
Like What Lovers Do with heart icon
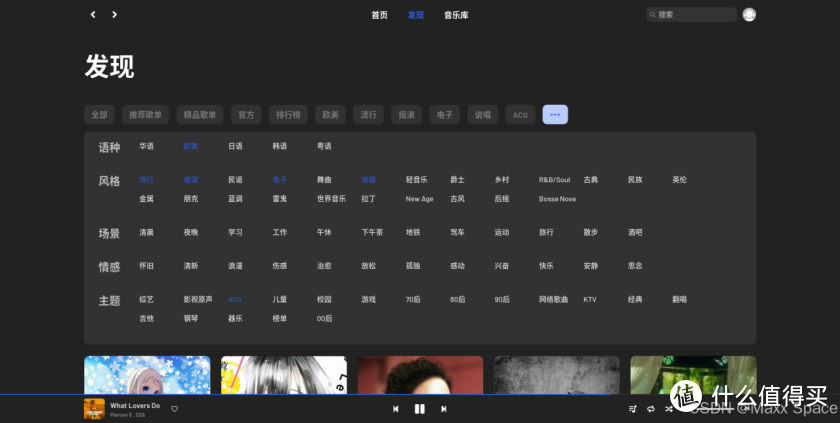[x=174, y=409]
